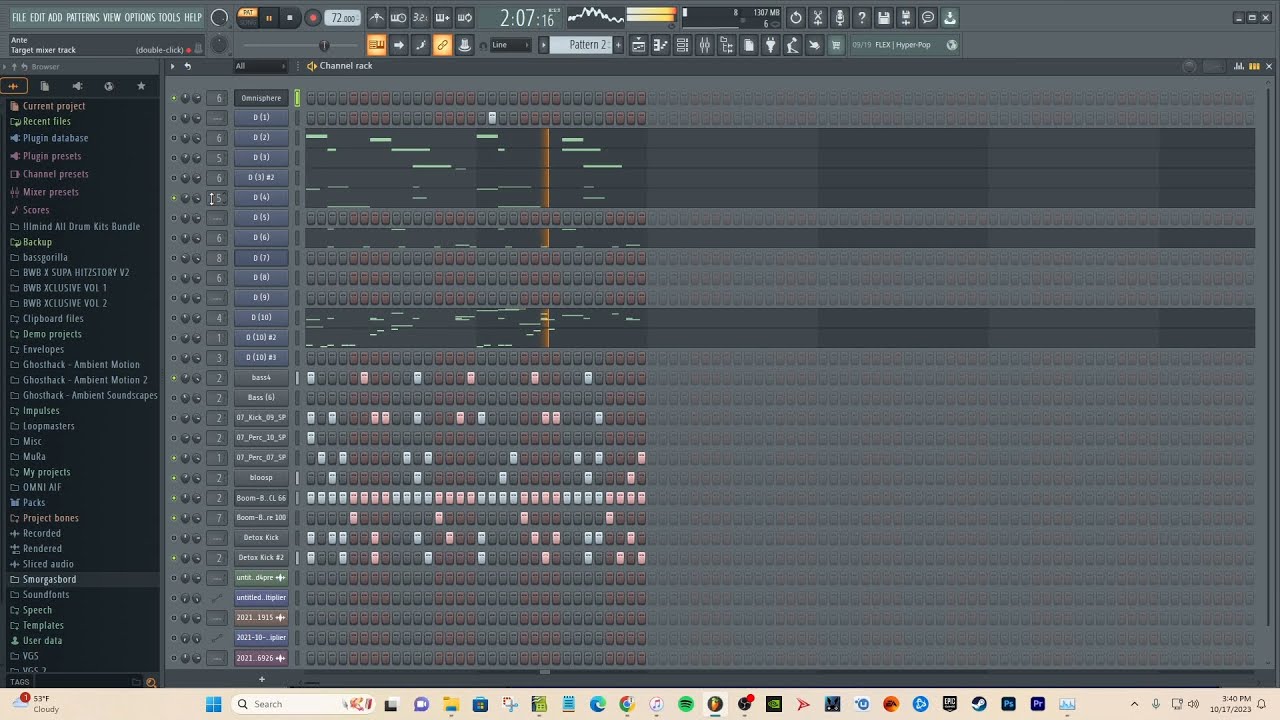Image resolution: width=1280 pixels, height=720 pixels.
Task: Toggle mute LED for Detox Kick #2
Action: 174,558
